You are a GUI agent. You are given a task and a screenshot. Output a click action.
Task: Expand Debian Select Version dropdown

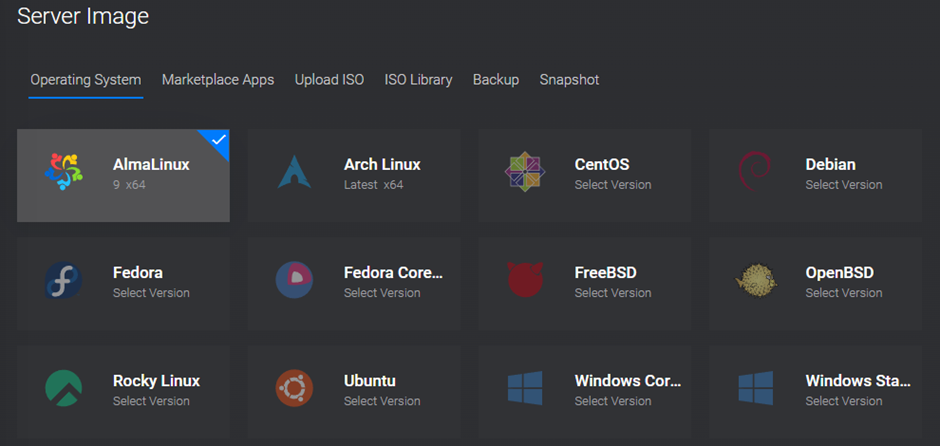[x=843, y=185]
